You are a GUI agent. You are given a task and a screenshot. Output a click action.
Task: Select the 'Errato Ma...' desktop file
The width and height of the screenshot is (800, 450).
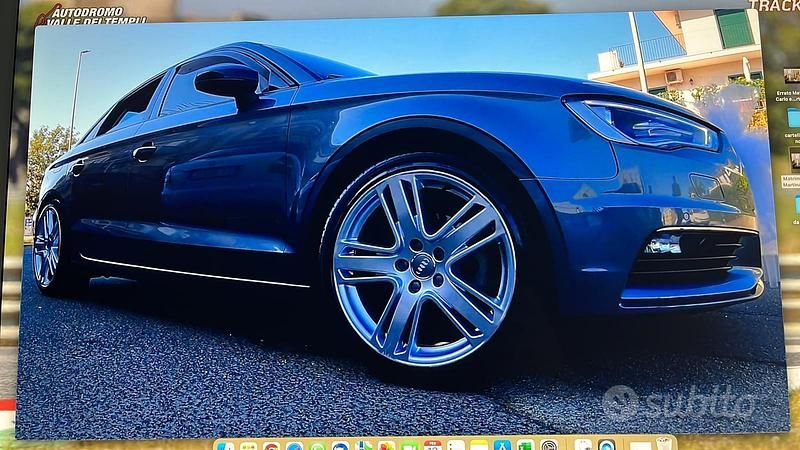(x=793, y=79)
